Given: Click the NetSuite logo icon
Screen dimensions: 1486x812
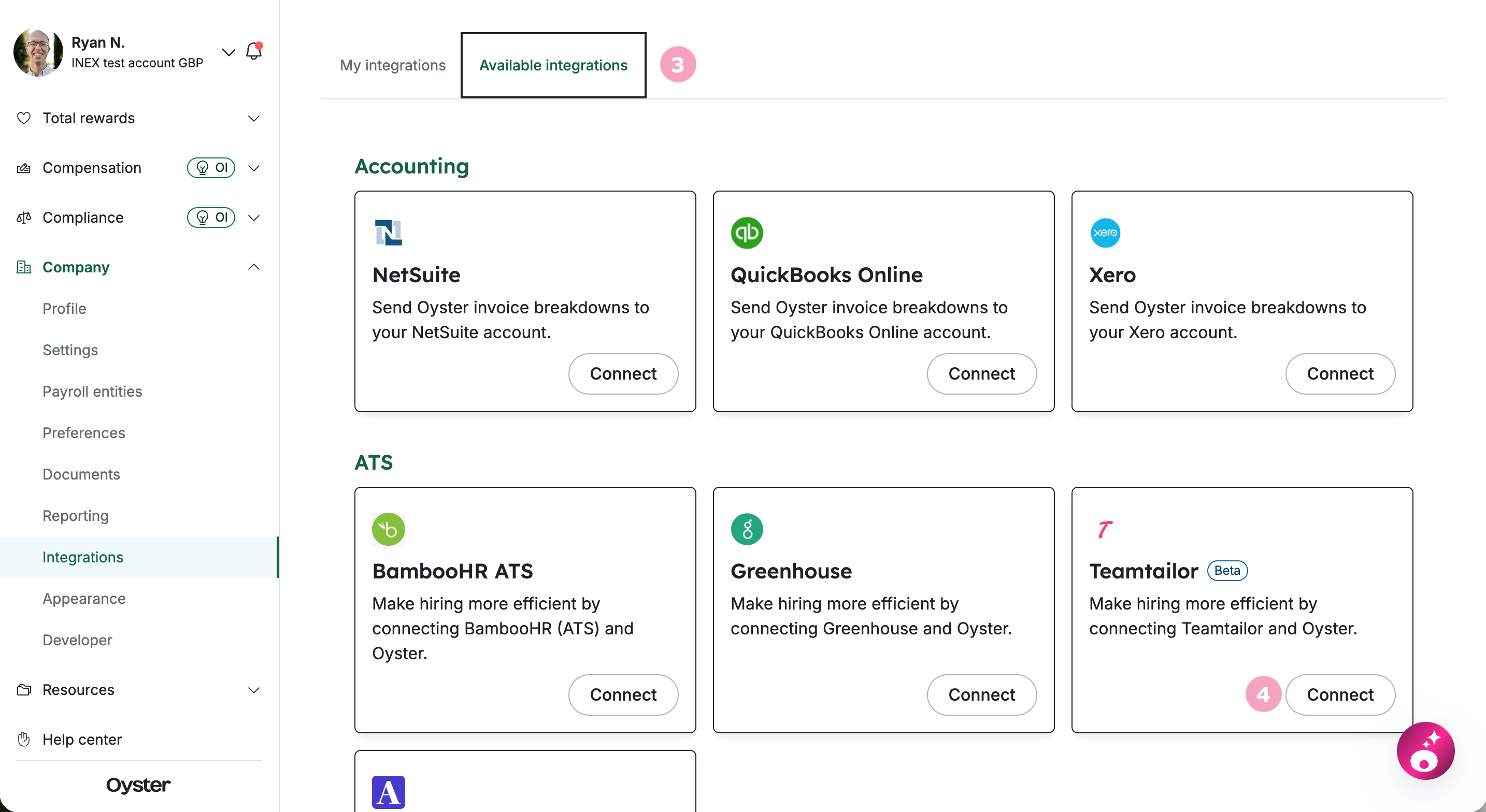Looking at the screenshot, I should pos(388,233).
